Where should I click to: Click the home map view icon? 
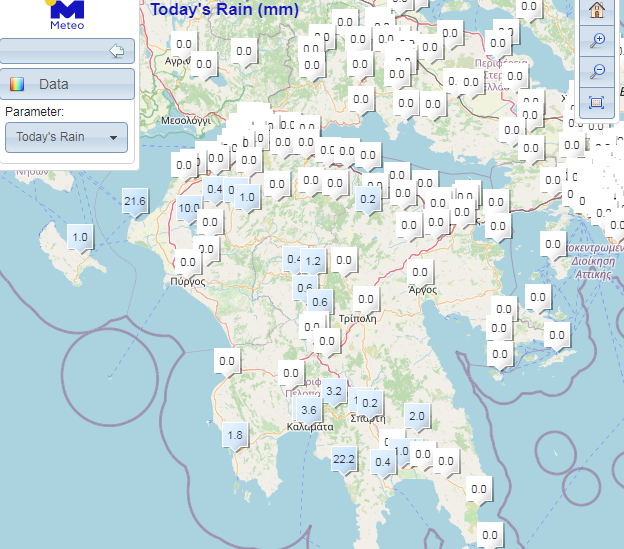[x=597, y=10]
